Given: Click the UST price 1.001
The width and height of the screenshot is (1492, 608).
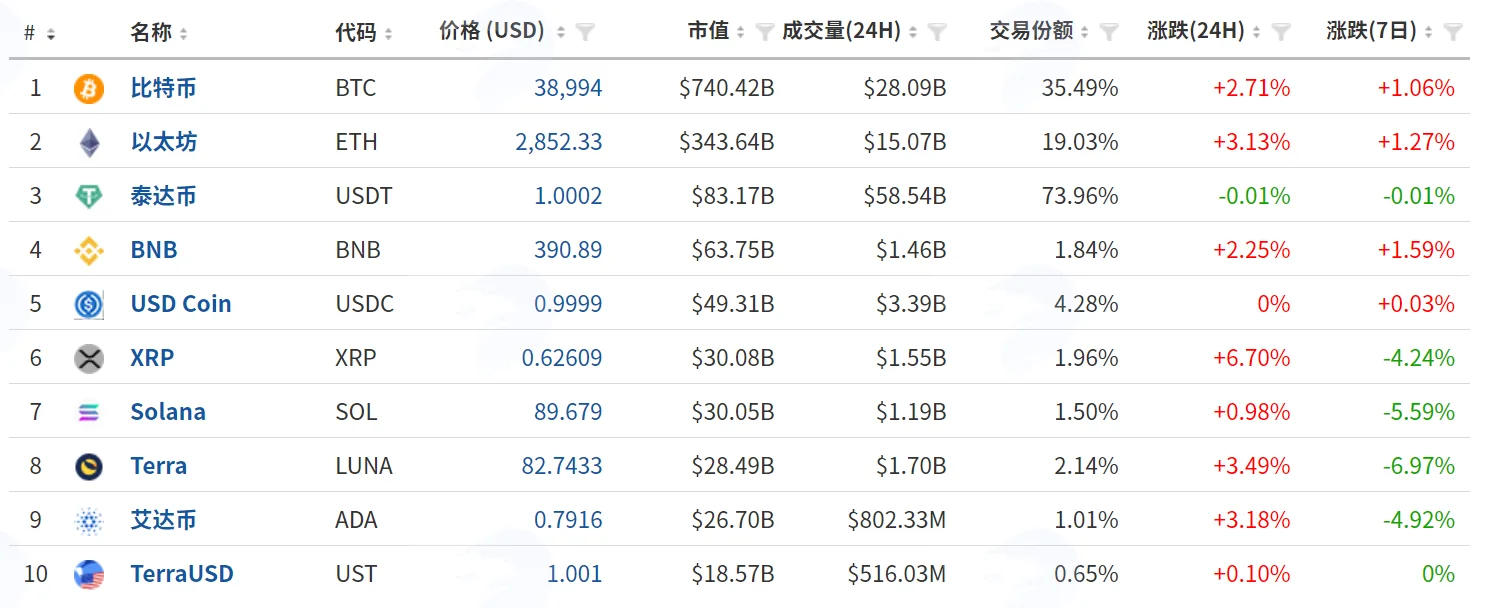Looking at the screenshot, I should [575, 574].
